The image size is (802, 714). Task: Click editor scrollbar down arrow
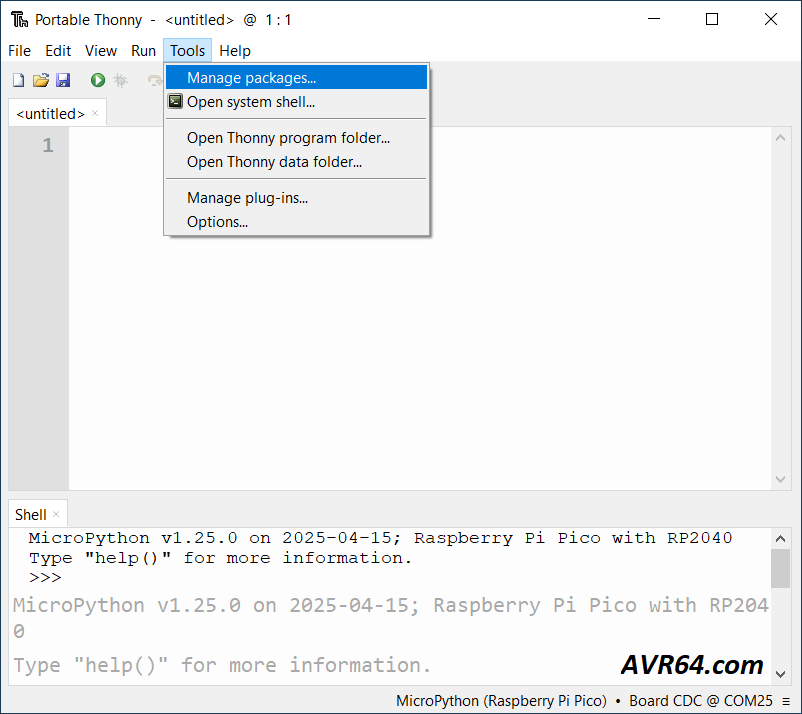pyautogui.click(x=781, y=479)
